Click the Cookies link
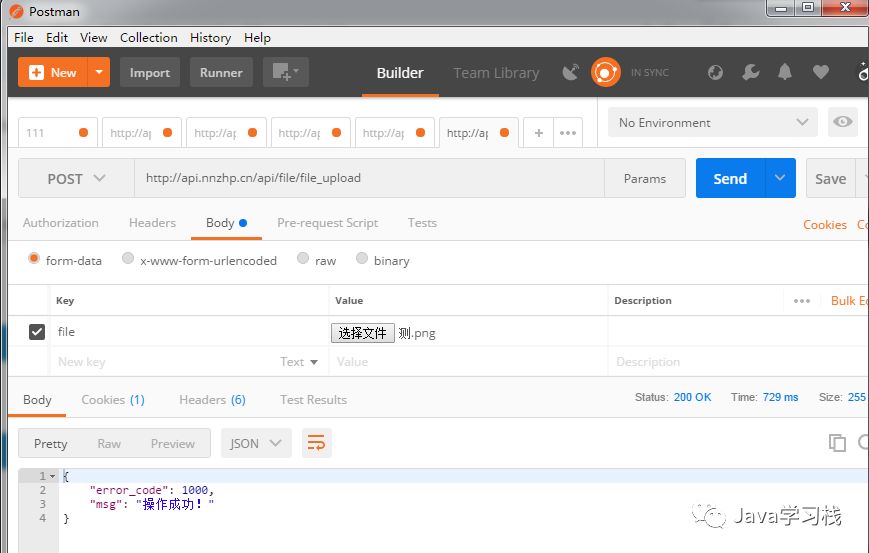Image resolution: width=869 pixels, height=553 pixels. point(825,224)
